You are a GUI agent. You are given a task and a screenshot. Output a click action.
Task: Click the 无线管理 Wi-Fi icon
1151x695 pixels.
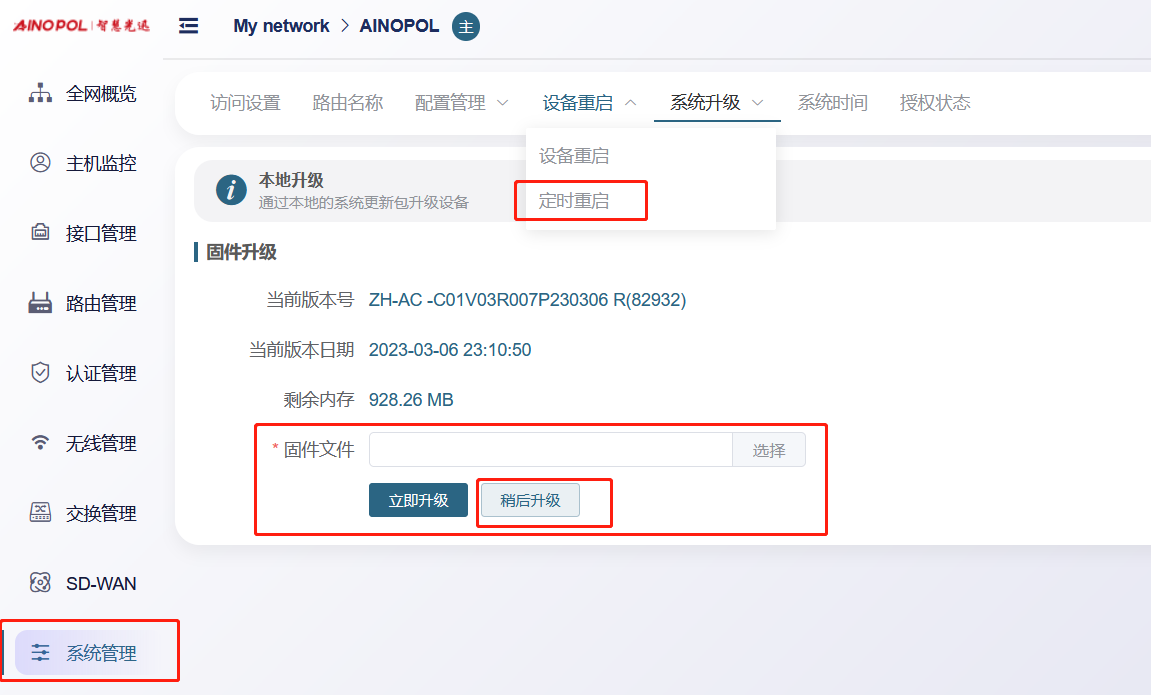tap(40, 443)
